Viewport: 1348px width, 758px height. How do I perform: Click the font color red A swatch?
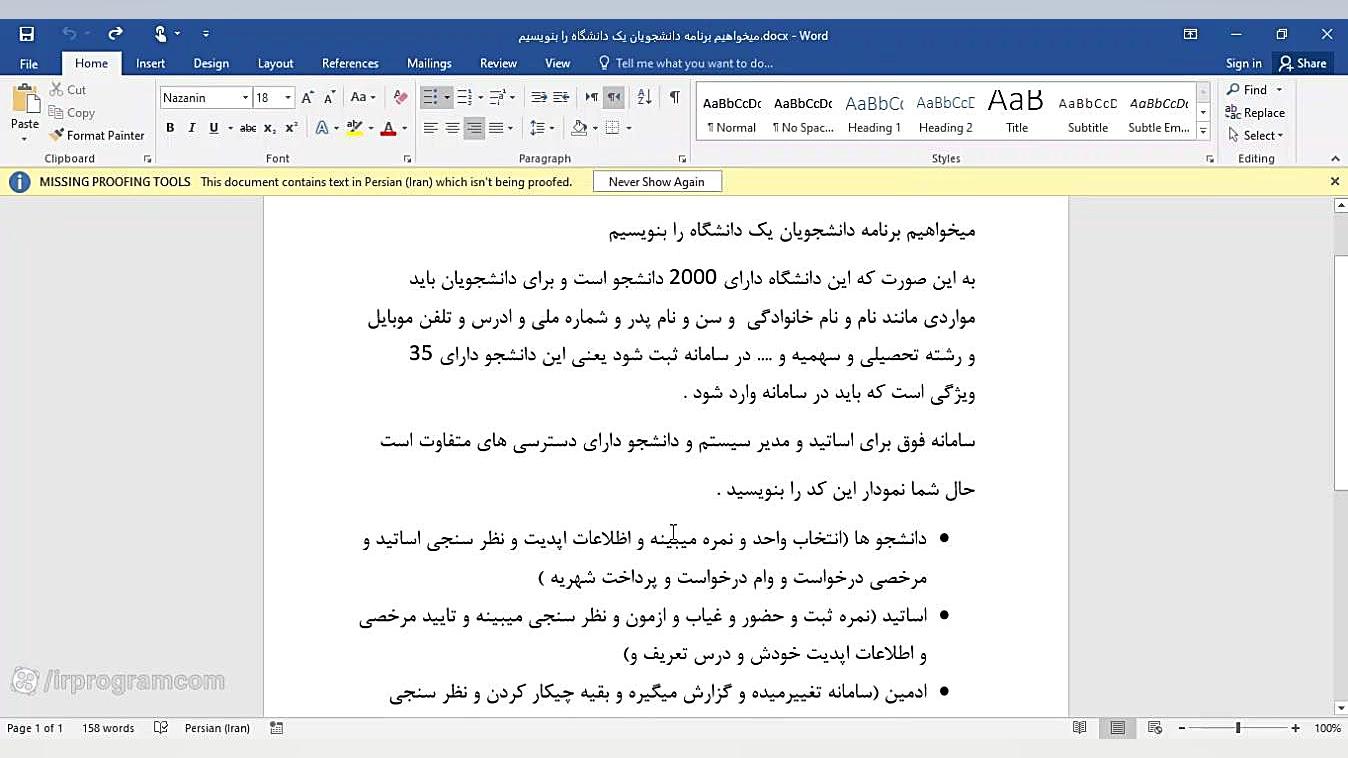389,128
